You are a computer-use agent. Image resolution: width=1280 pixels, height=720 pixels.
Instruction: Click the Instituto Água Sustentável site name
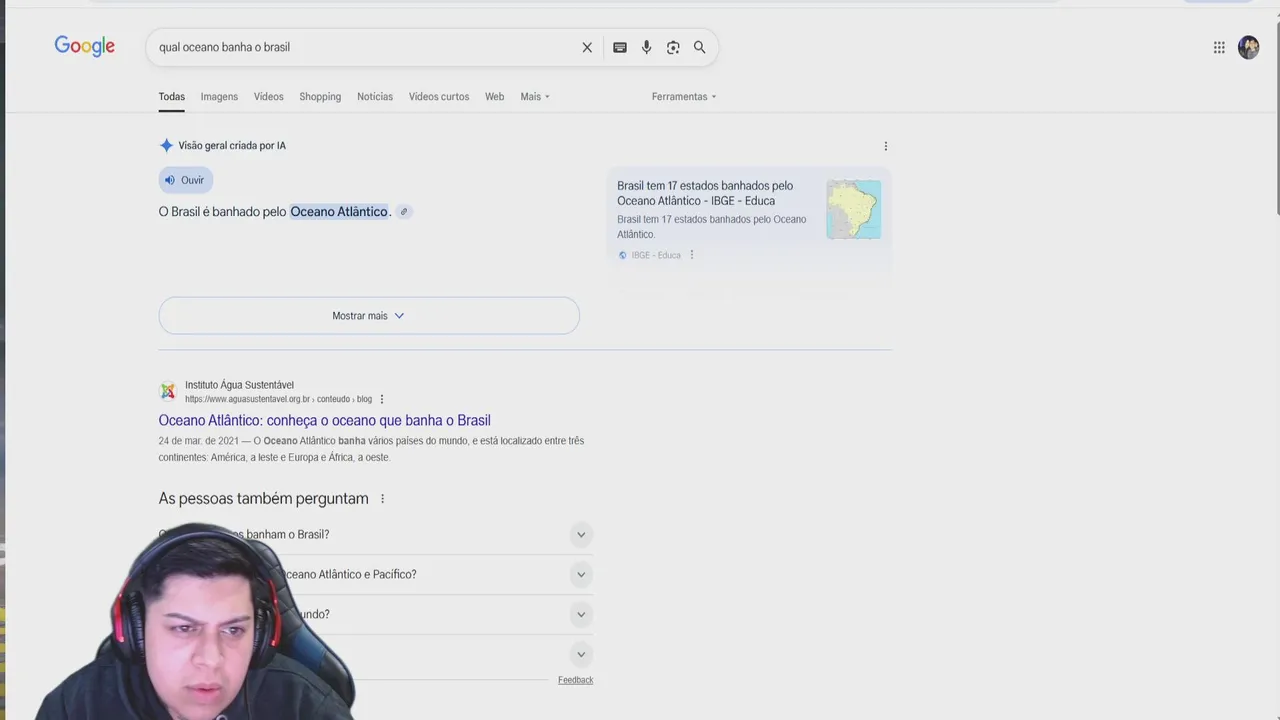click(x=239, y=385)
